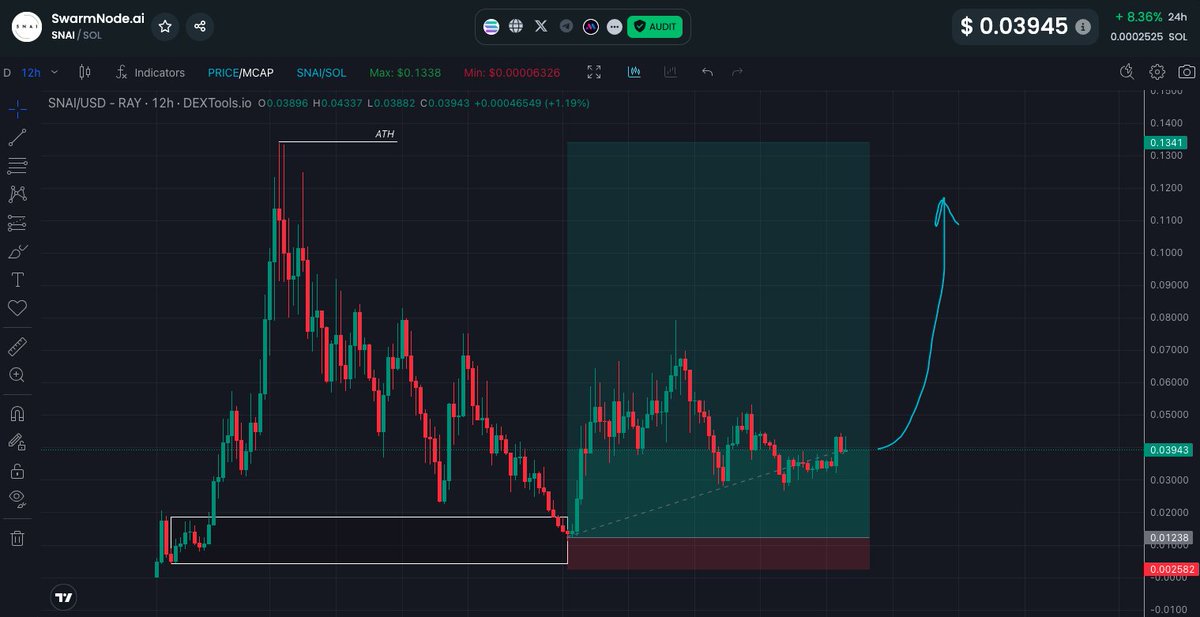The width and height of the screenshot is (1200, 617).
Task: Open the 12h interval dropdown
Action: (x=31, y=73)
